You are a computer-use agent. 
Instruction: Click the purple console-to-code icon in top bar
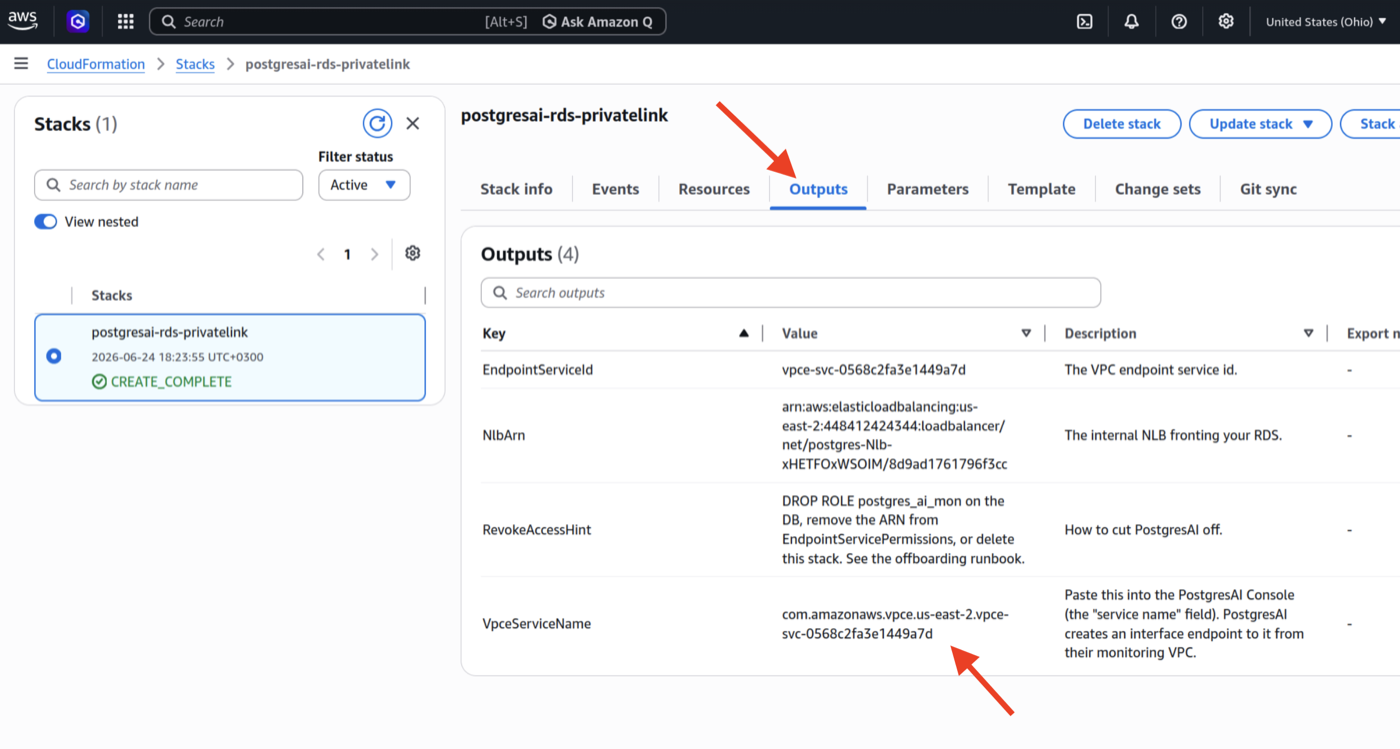tap(78, 21)
